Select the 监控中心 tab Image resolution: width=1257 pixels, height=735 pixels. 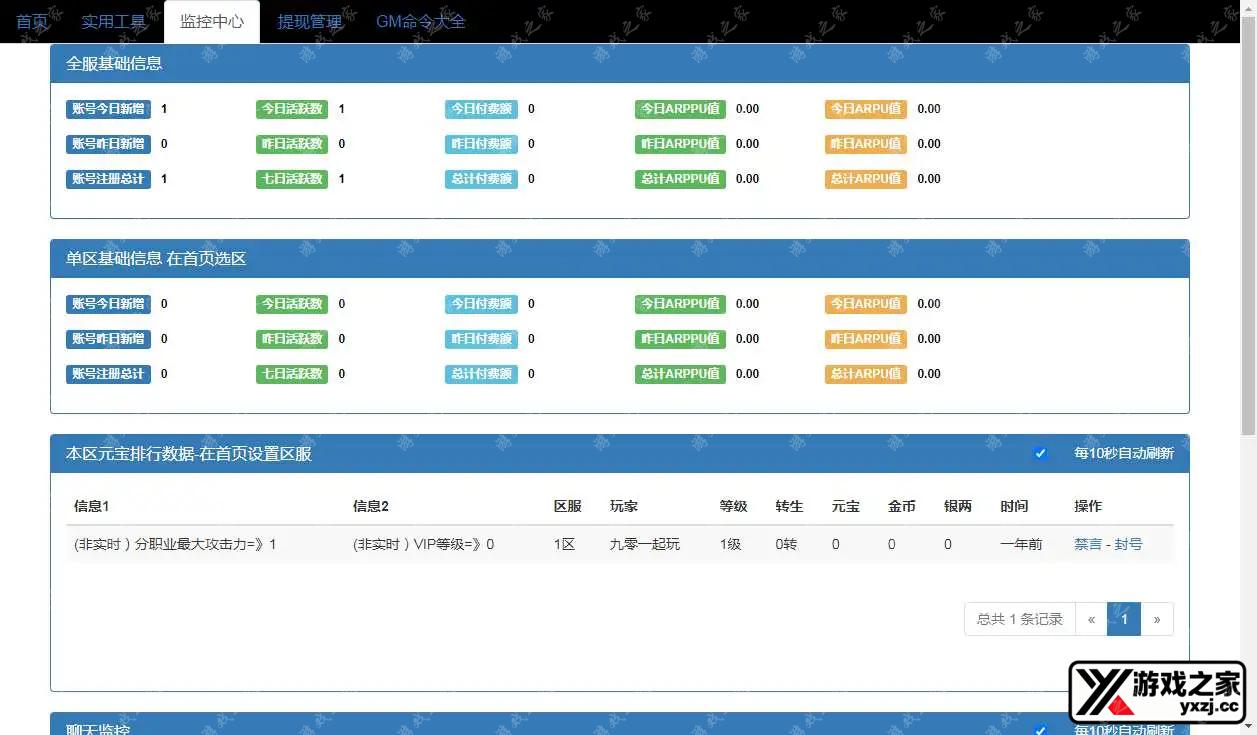tap(212, 21)
